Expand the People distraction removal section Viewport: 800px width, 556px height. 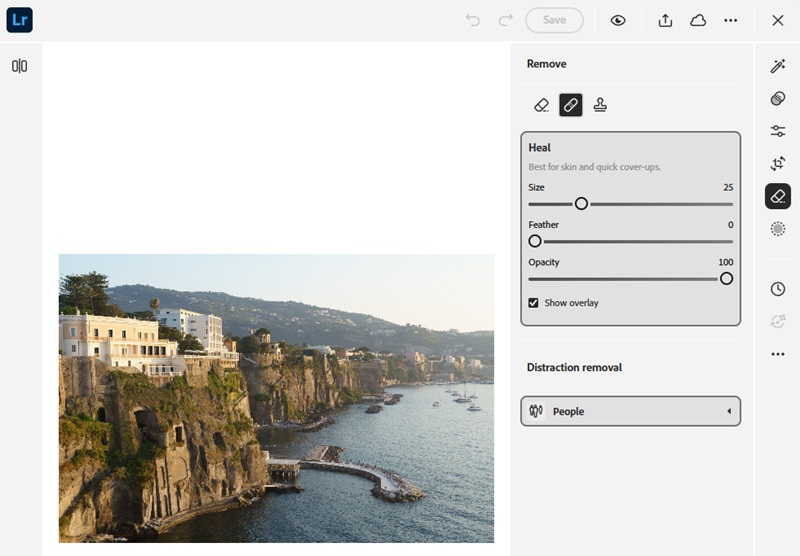click(630, 411)
